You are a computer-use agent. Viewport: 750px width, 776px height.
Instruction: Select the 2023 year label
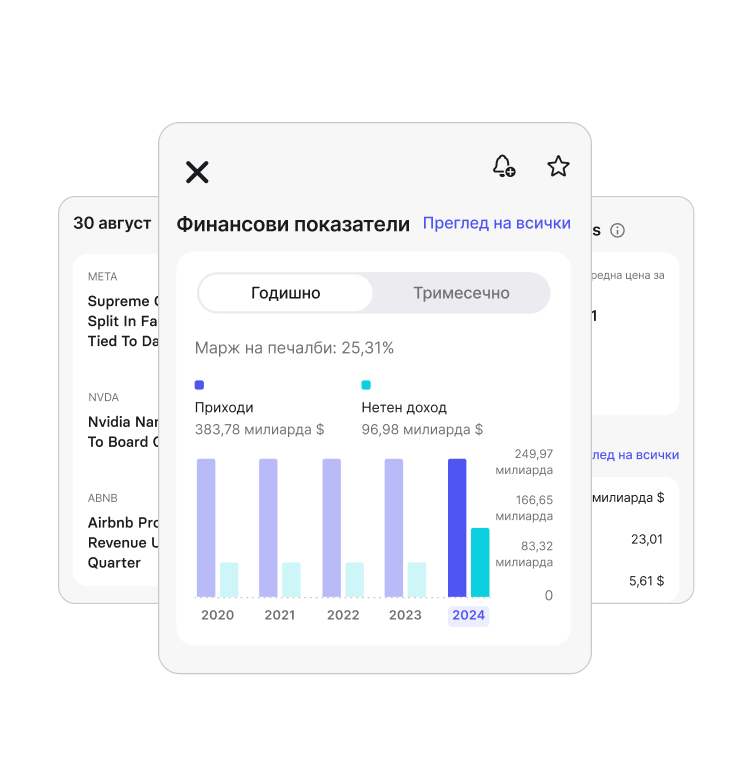tap(405, 615)
